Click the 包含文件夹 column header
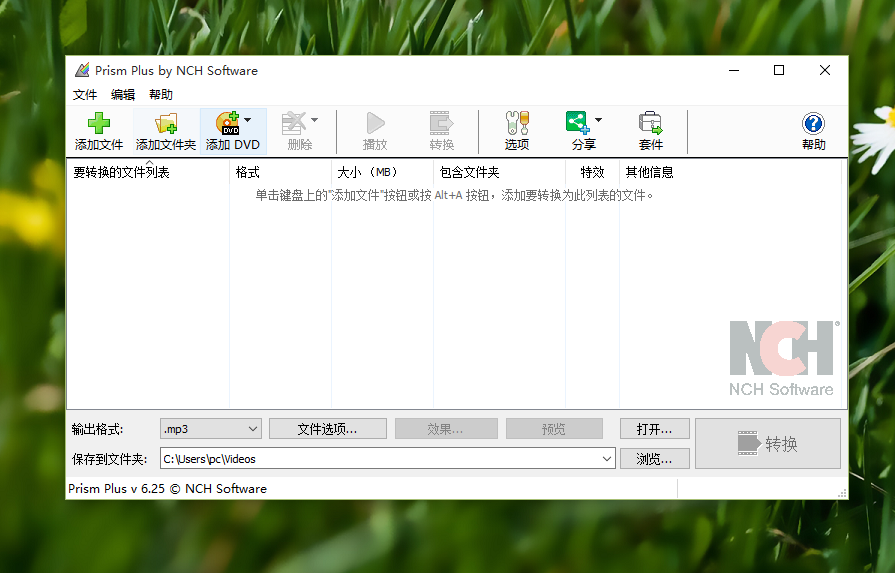This screenshot has height=573, width=895. coord(499,172)
